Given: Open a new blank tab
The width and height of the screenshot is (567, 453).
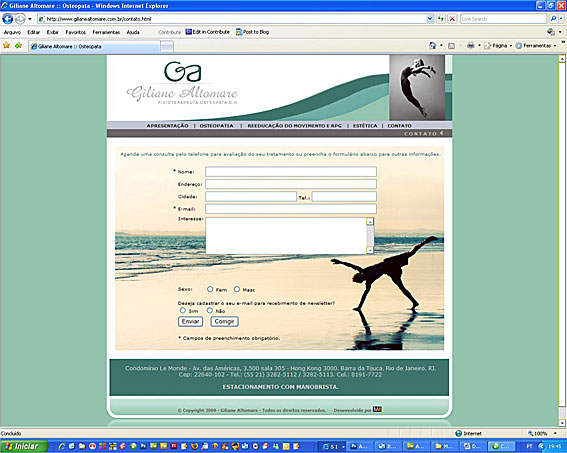Looking at the screenshot, I should [167, 46].
